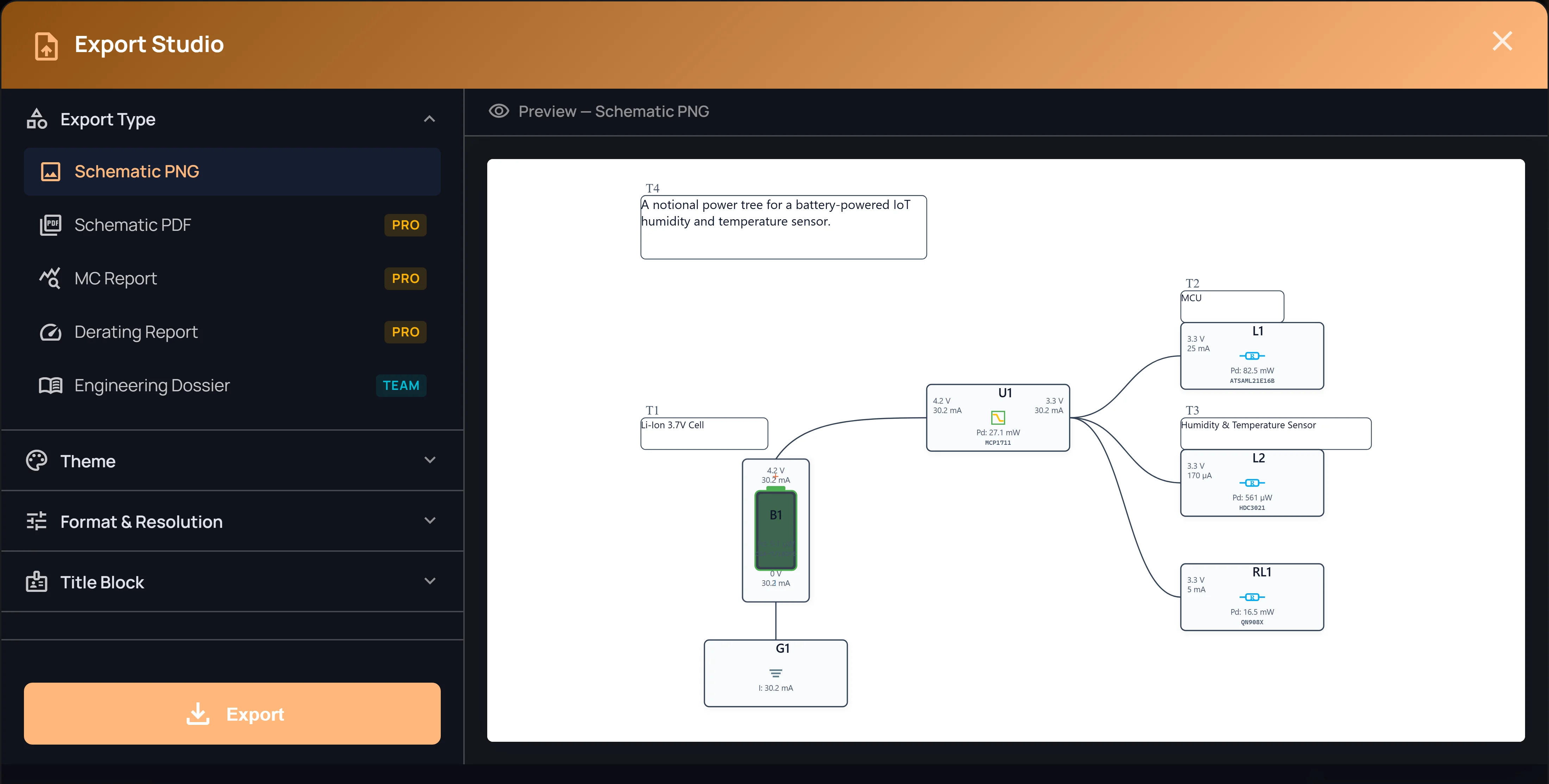Click the Derating Report gauge icon

tap(50, 332)
